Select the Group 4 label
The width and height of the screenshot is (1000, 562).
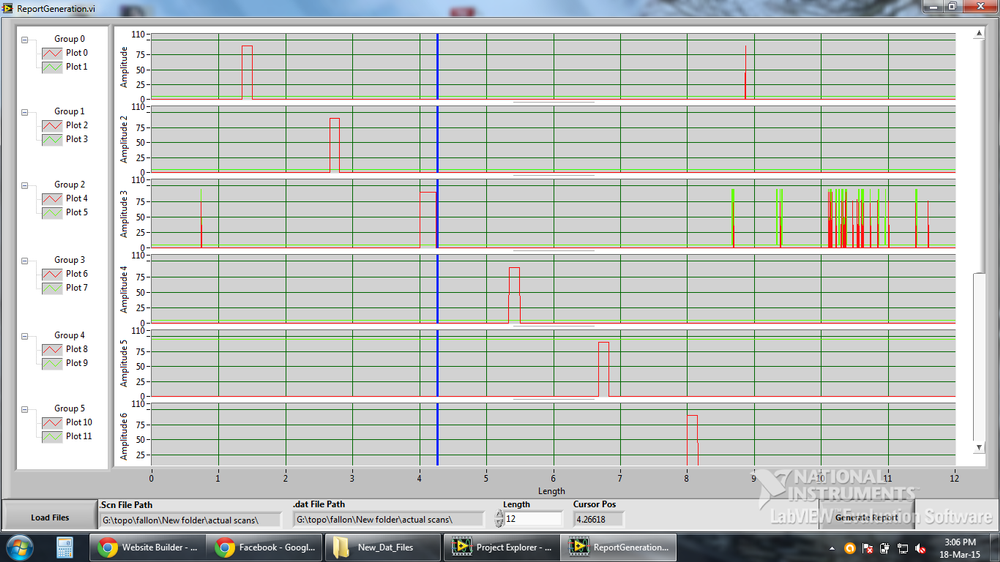point(70,336)
